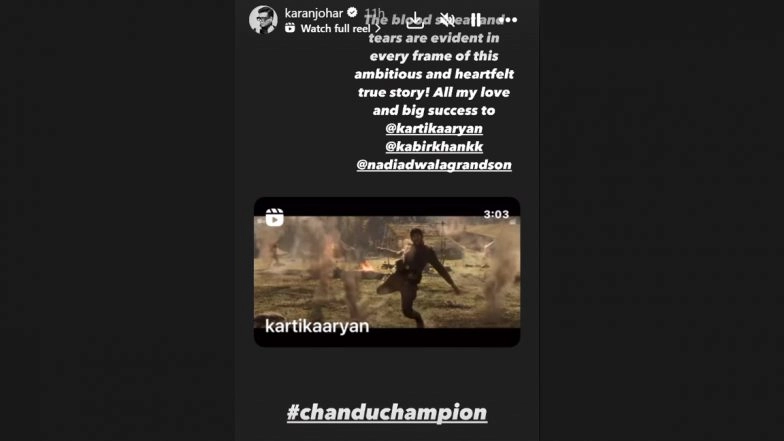
Task: Click the reel icon on the thumbnail
Action: point(274,218)
